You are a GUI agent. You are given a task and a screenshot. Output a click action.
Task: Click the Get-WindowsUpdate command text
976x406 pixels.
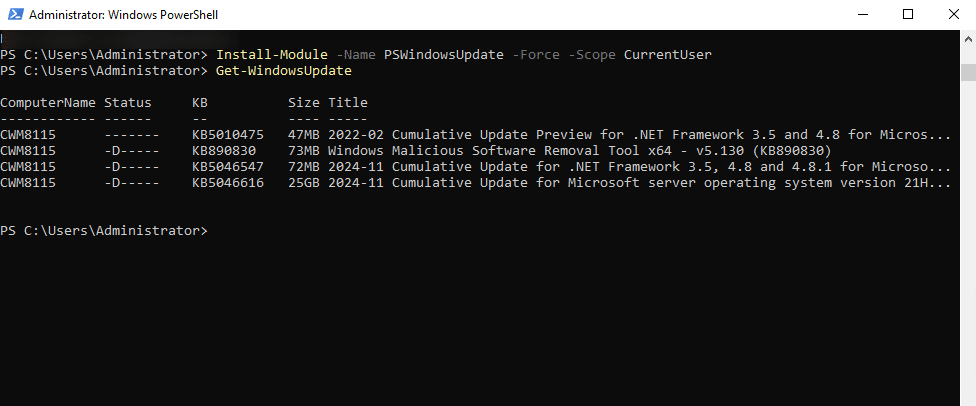(x=284, y=71)
